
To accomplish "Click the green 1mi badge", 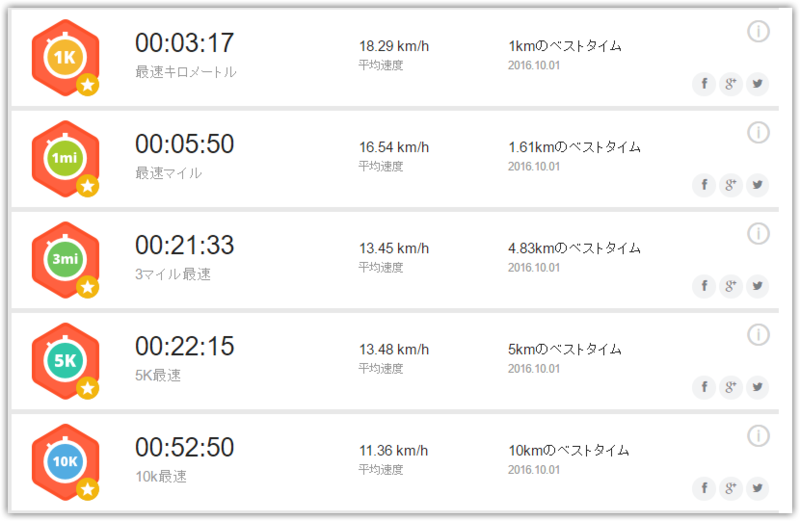I will (65, 159).
